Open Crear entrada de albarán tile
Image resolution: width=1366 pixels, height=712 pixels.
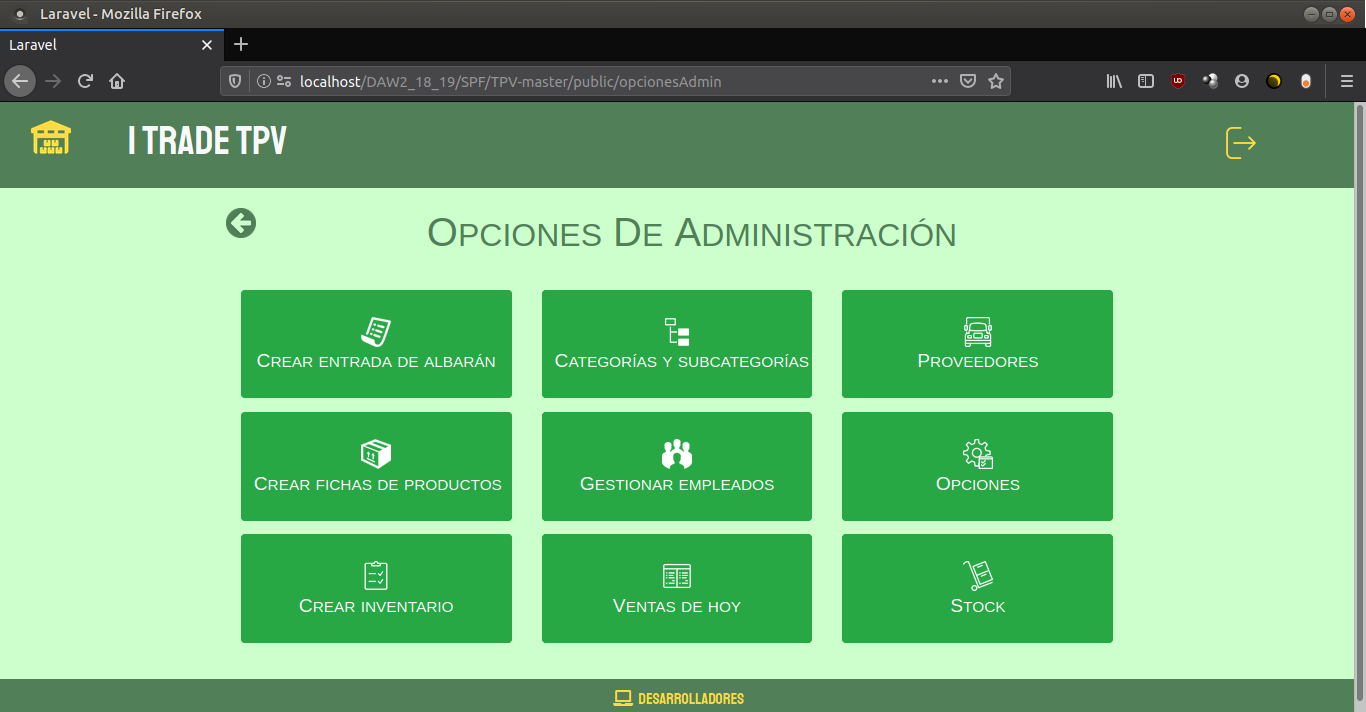[x=376, y=344]
